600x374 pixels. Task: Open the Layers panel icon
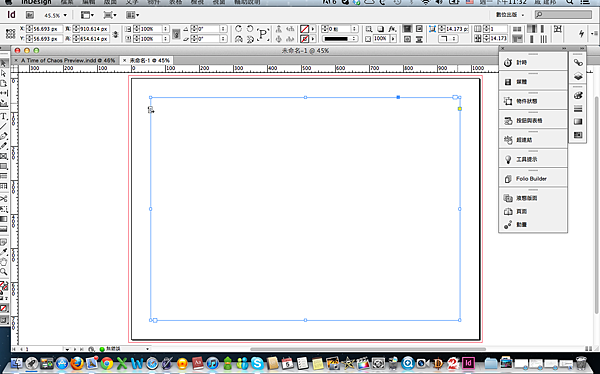click(x=578, y=76)
